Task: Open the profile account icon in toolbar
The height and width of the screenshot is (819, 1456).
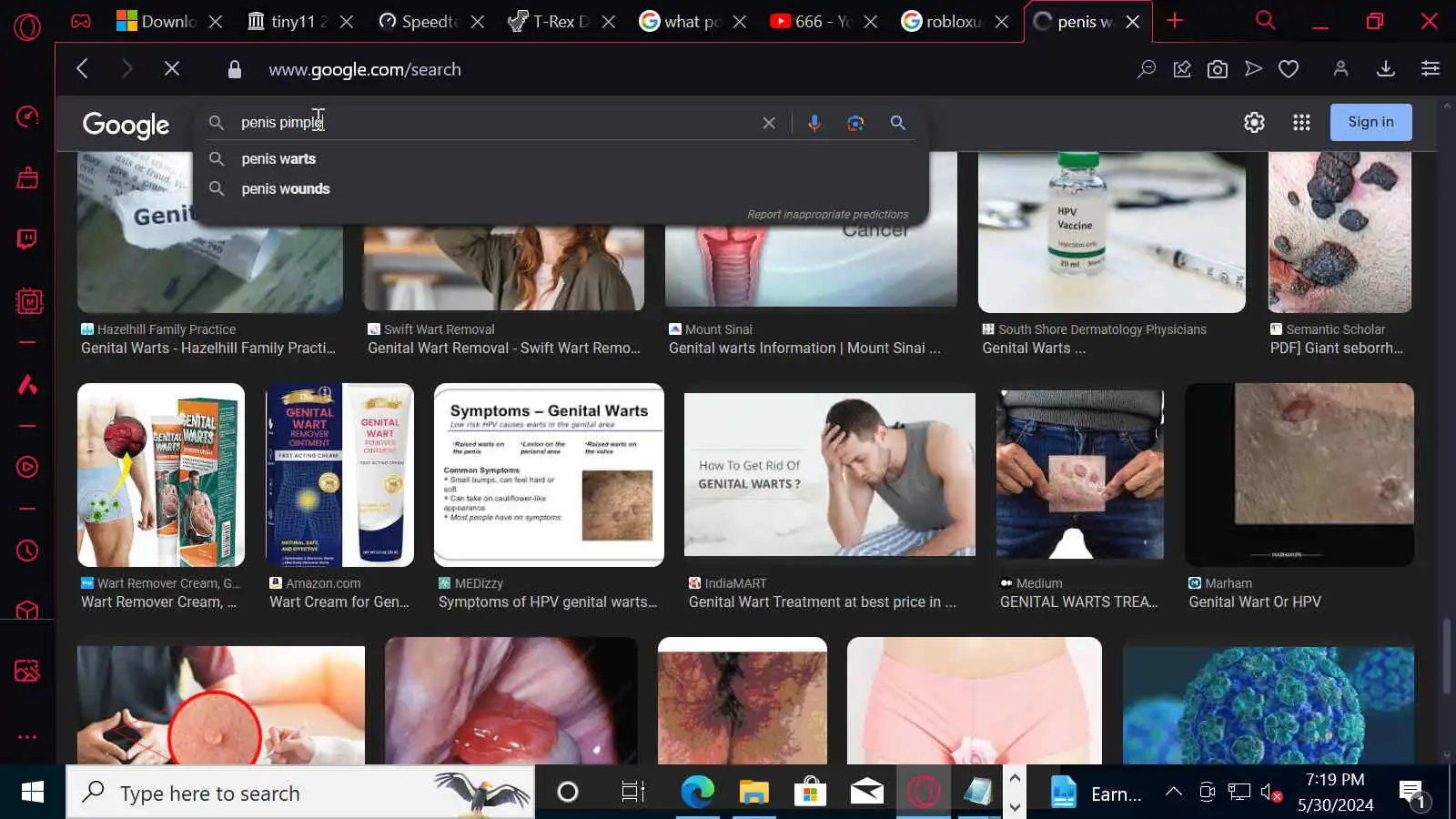Action: pos(1340,69)
